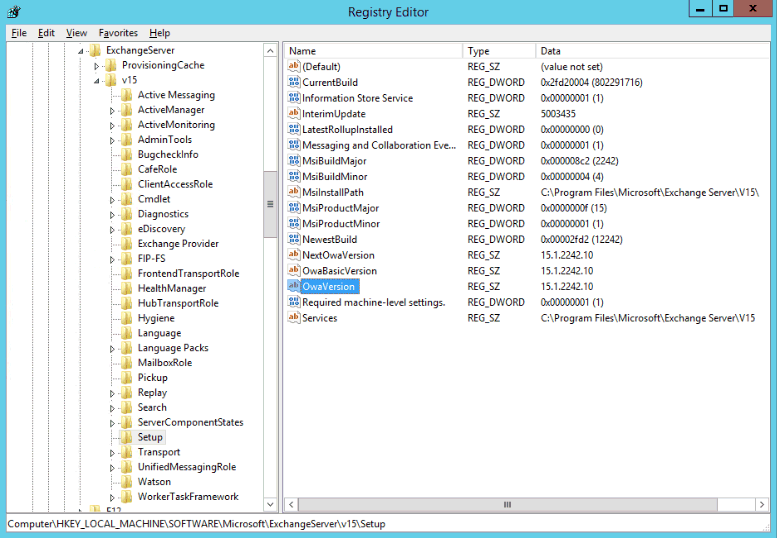Select the MsiProductMajor value name

pyautogui.click(x=340, y=208)
